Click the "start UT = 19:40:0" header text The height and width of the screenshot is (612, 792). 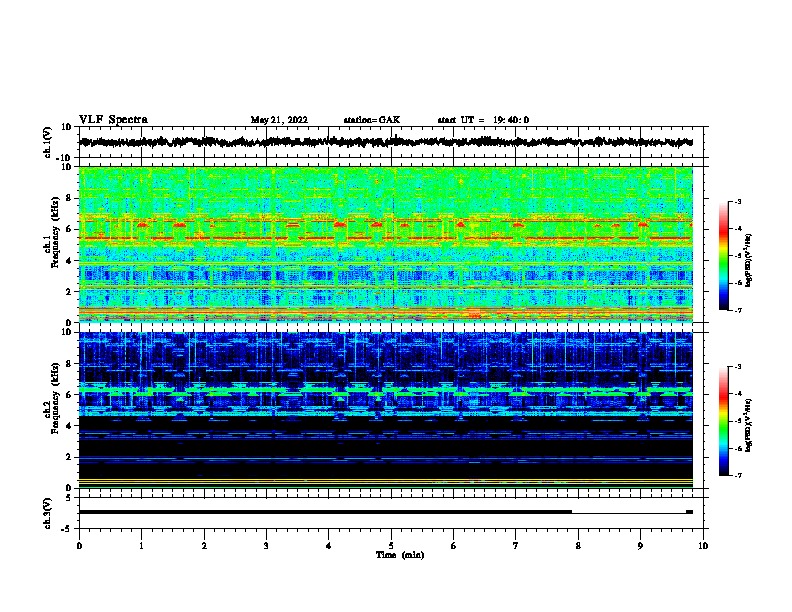[483, 120]
